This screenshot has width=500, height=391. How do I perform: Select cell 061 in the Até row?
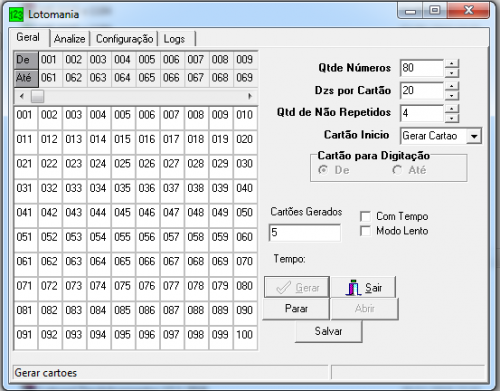tap(51, 78)
